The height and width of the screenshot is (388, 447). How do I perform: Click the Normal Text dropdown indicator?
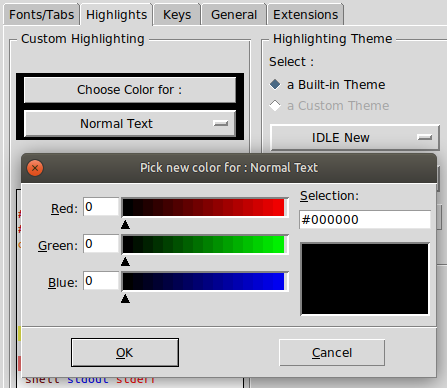221,124
